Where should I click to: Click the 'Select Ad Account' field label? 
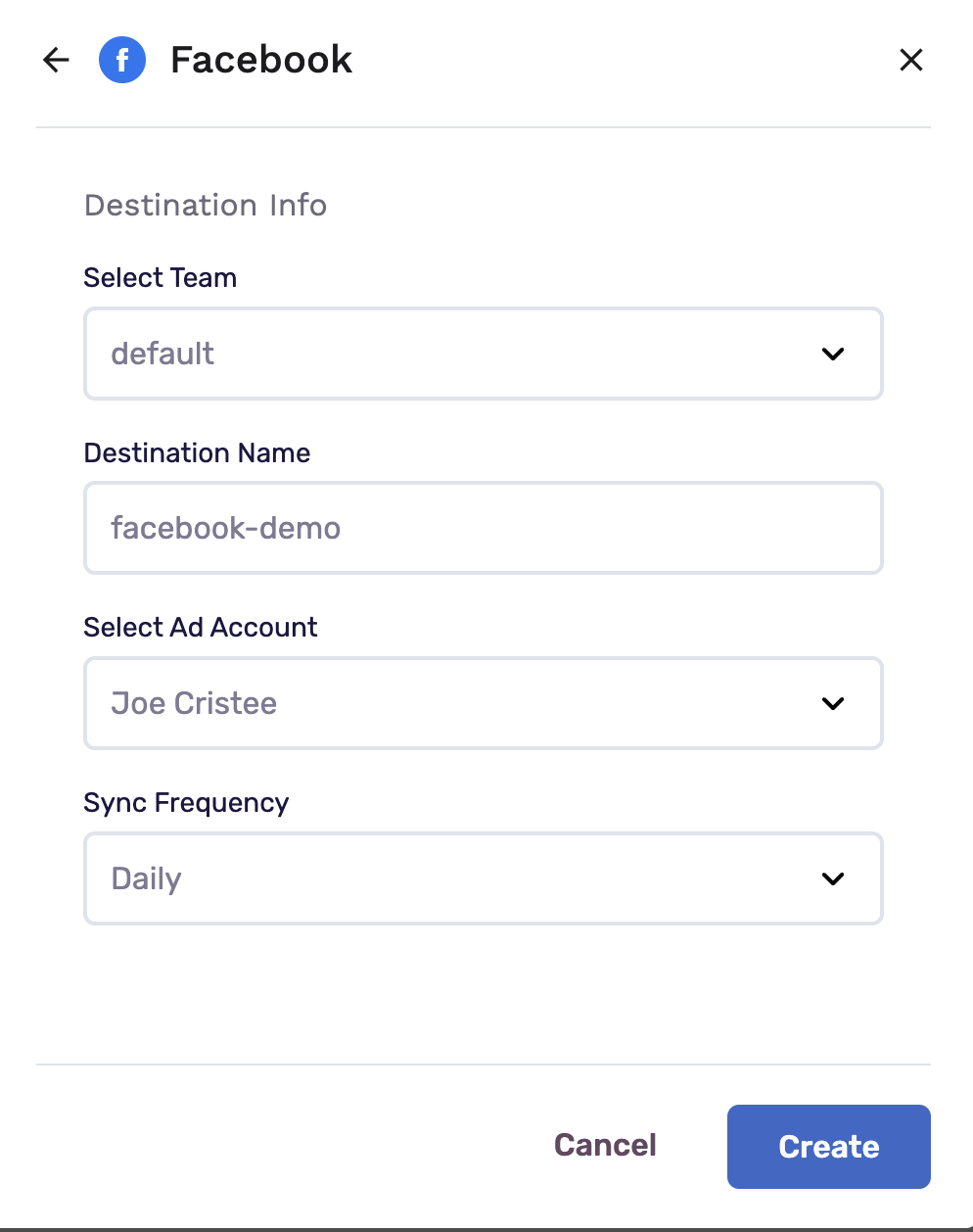[201, 627]
